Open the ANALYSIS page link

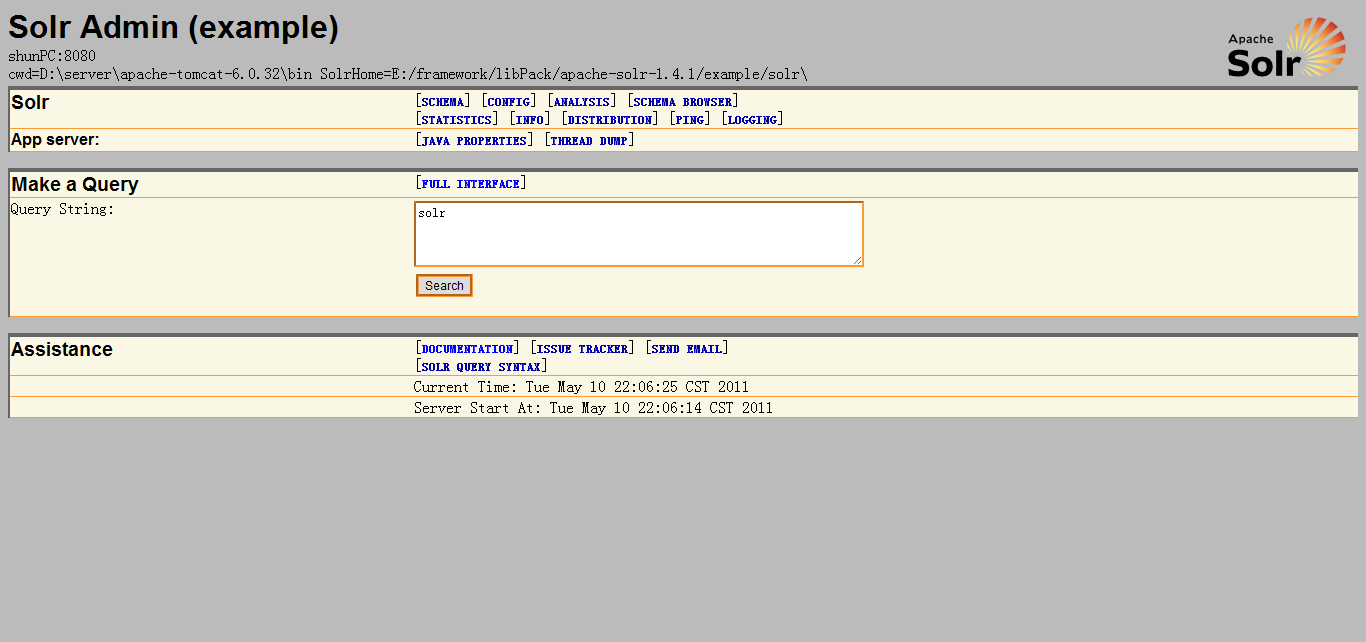point(582,102)
